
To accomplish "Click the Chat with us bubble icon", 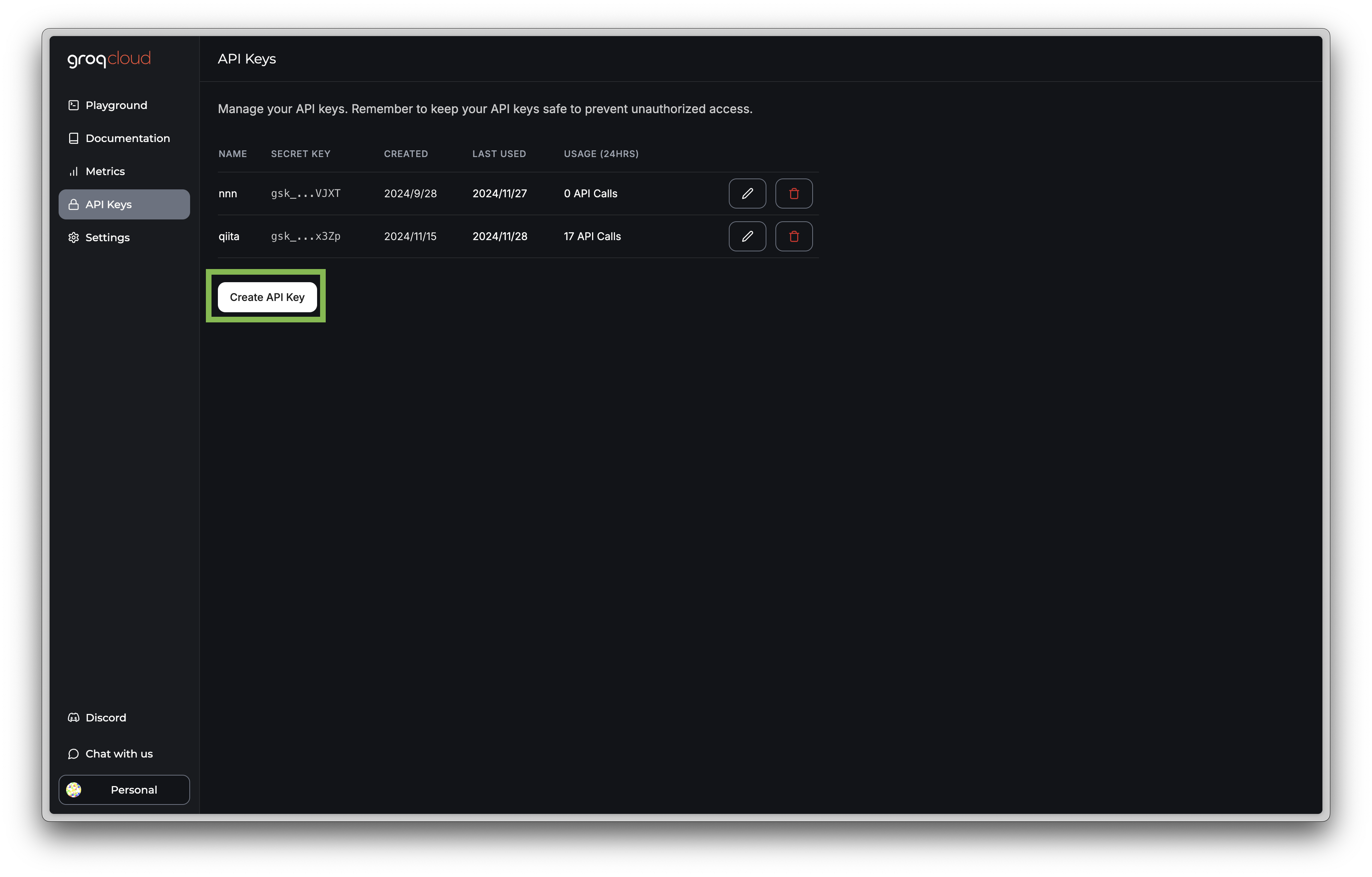I will click(x=74, y=754).
